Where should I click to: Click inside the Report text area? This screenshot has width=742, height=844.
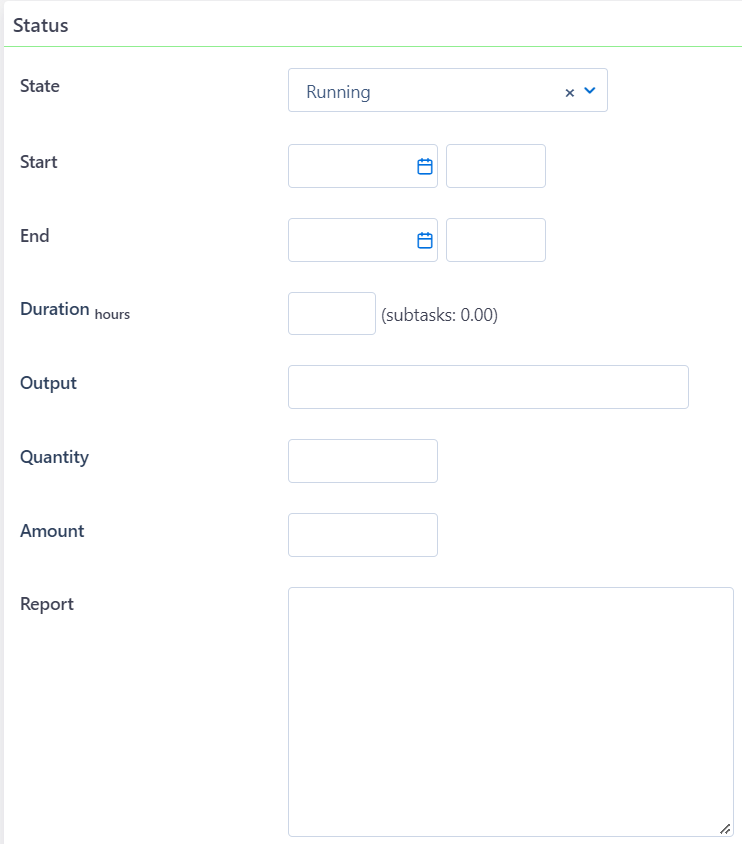click(510, 710)
